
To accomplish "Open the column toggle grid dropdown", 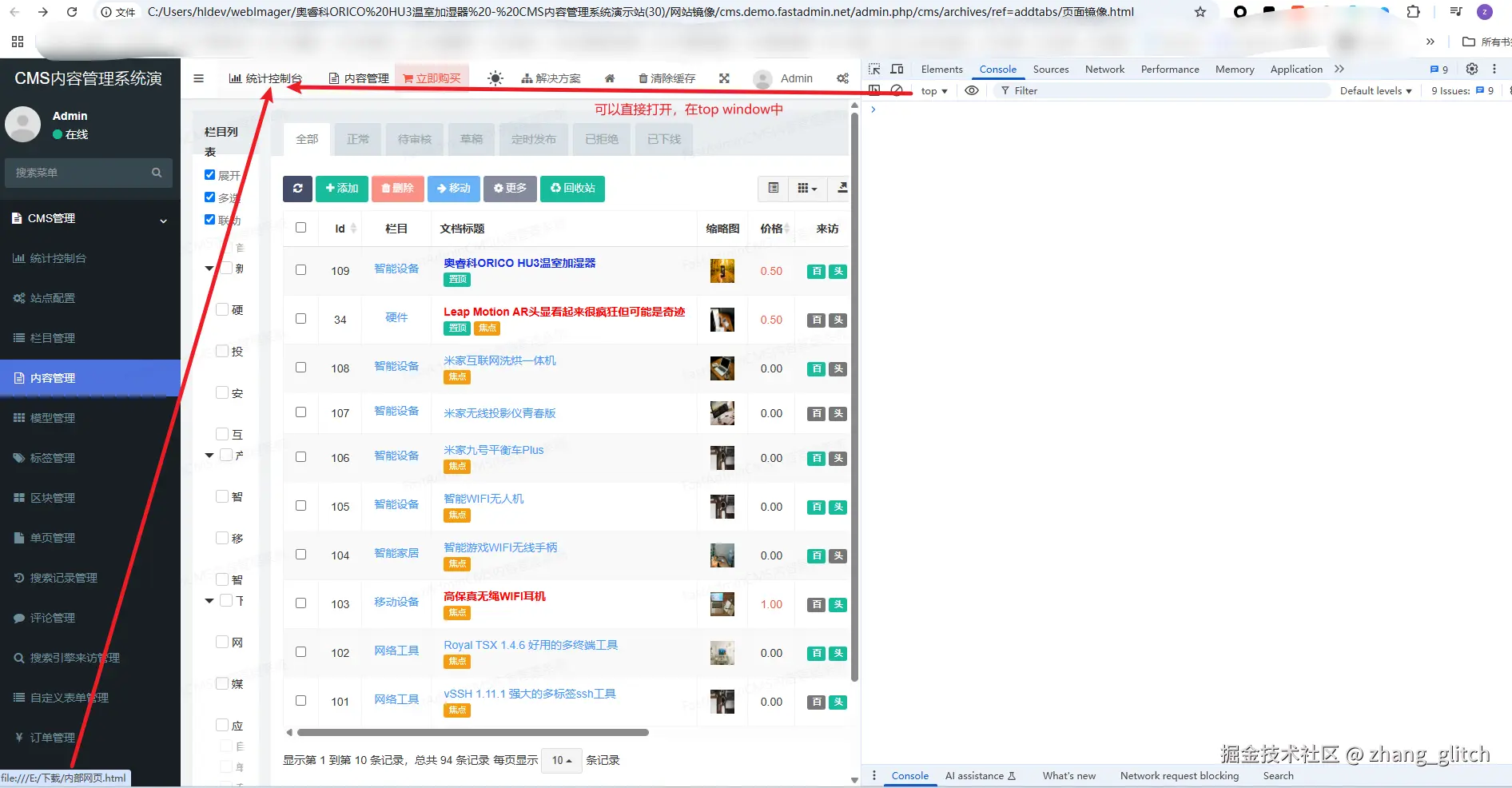I will pos(807,188).
